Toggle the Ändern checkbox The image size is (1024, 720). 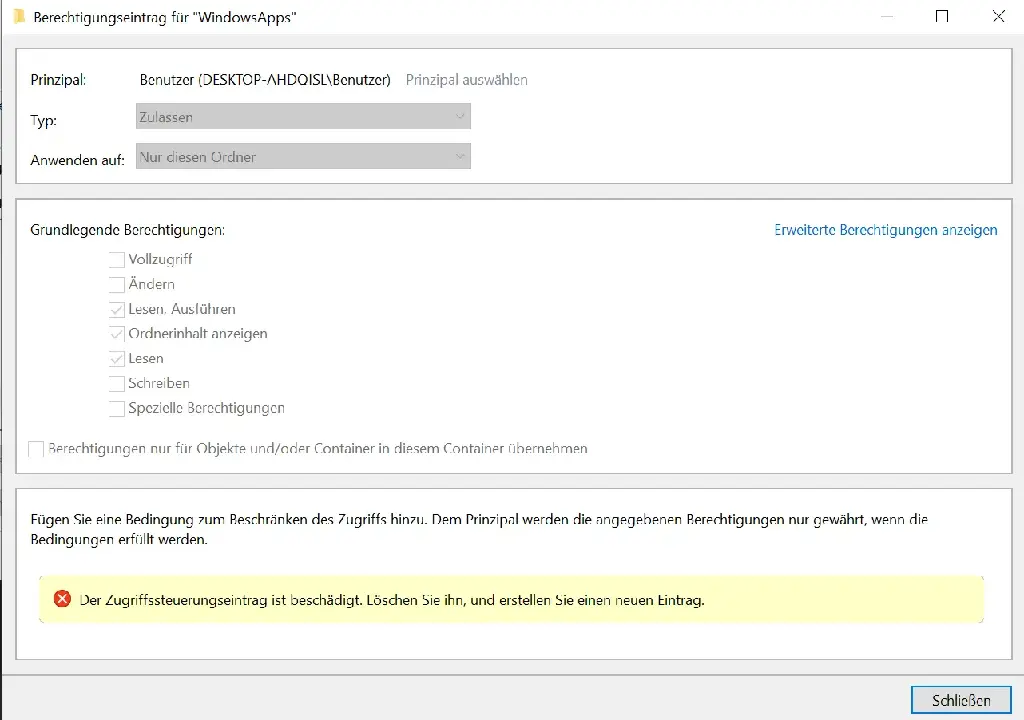[x=117, y=284]
